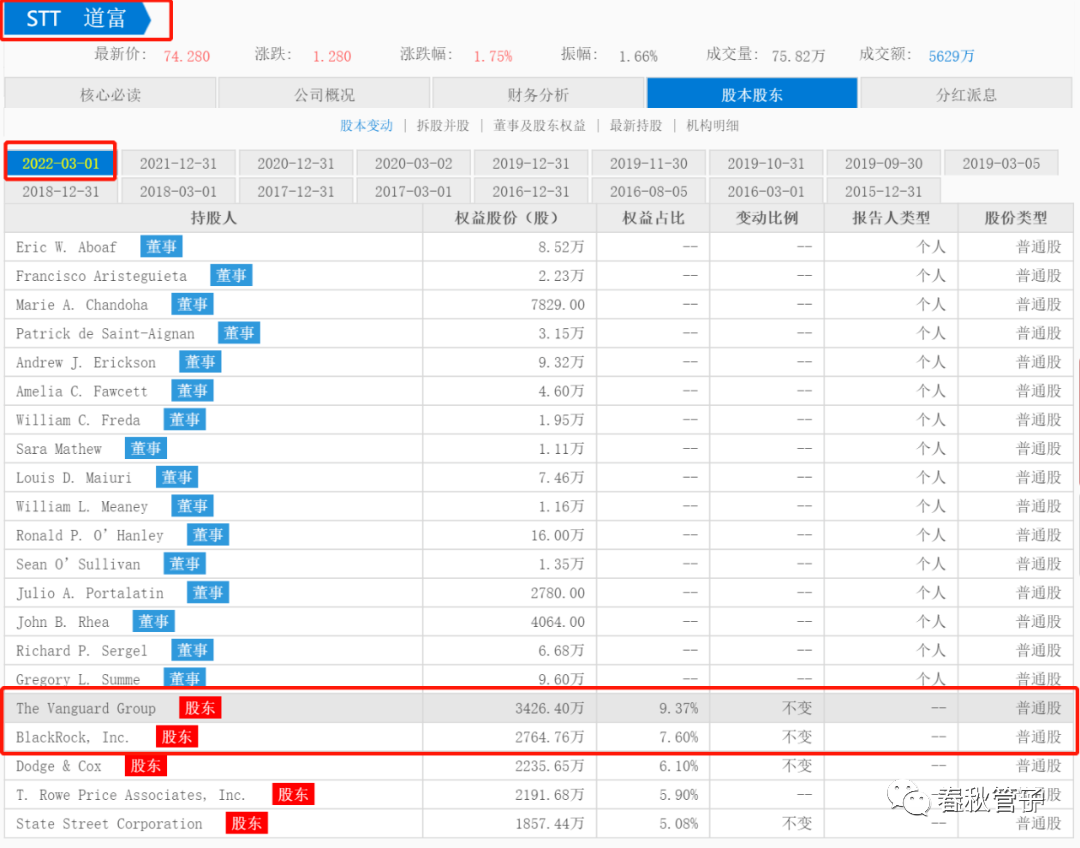The height and width of the screenshot is (848, 1080).
Task: Select the 2016-03-01 date tab
Action: pyautogui.click(x=766, y=191)
